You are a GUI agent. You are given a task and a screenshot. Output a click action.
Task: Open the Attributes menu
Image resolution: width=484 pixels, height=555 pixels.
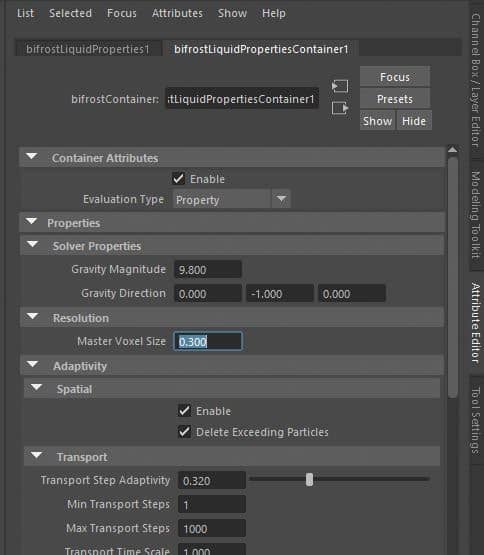[177, 13]
